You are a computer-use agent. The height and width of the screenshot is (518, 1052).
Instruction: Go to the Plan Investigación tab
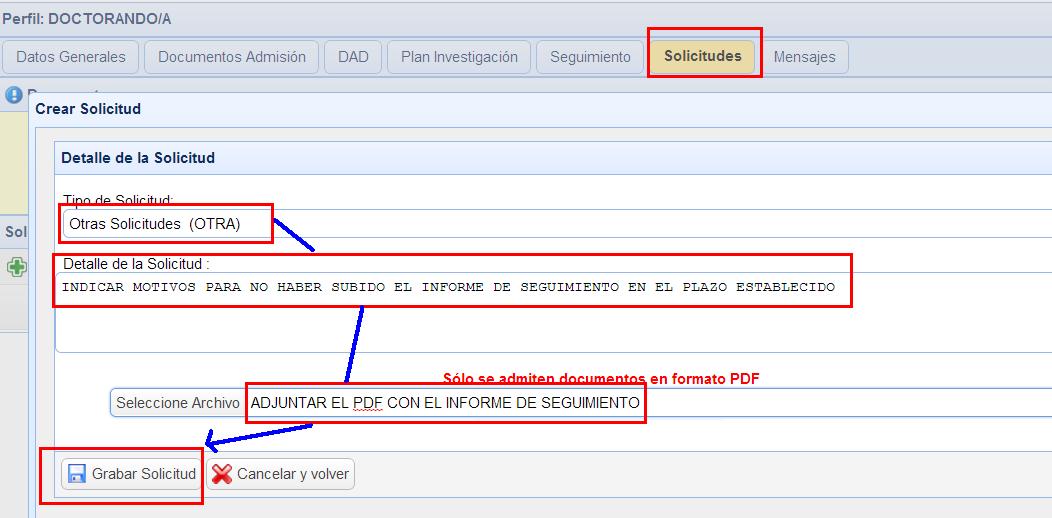[459, 57]
